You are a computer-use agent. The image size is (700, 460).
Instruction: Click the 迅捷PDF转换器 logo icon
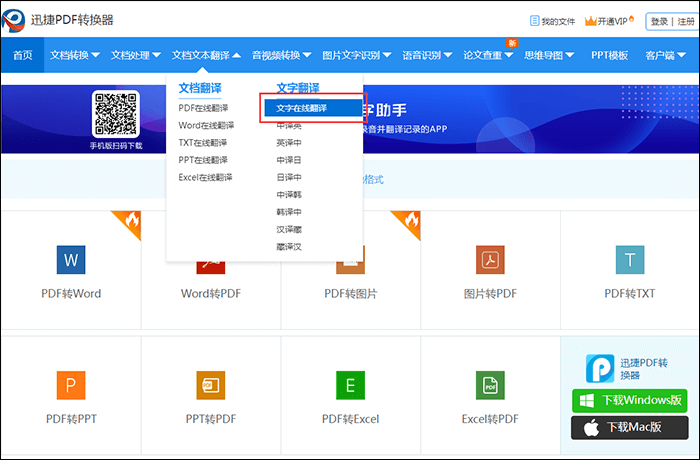tap(13, 20)
